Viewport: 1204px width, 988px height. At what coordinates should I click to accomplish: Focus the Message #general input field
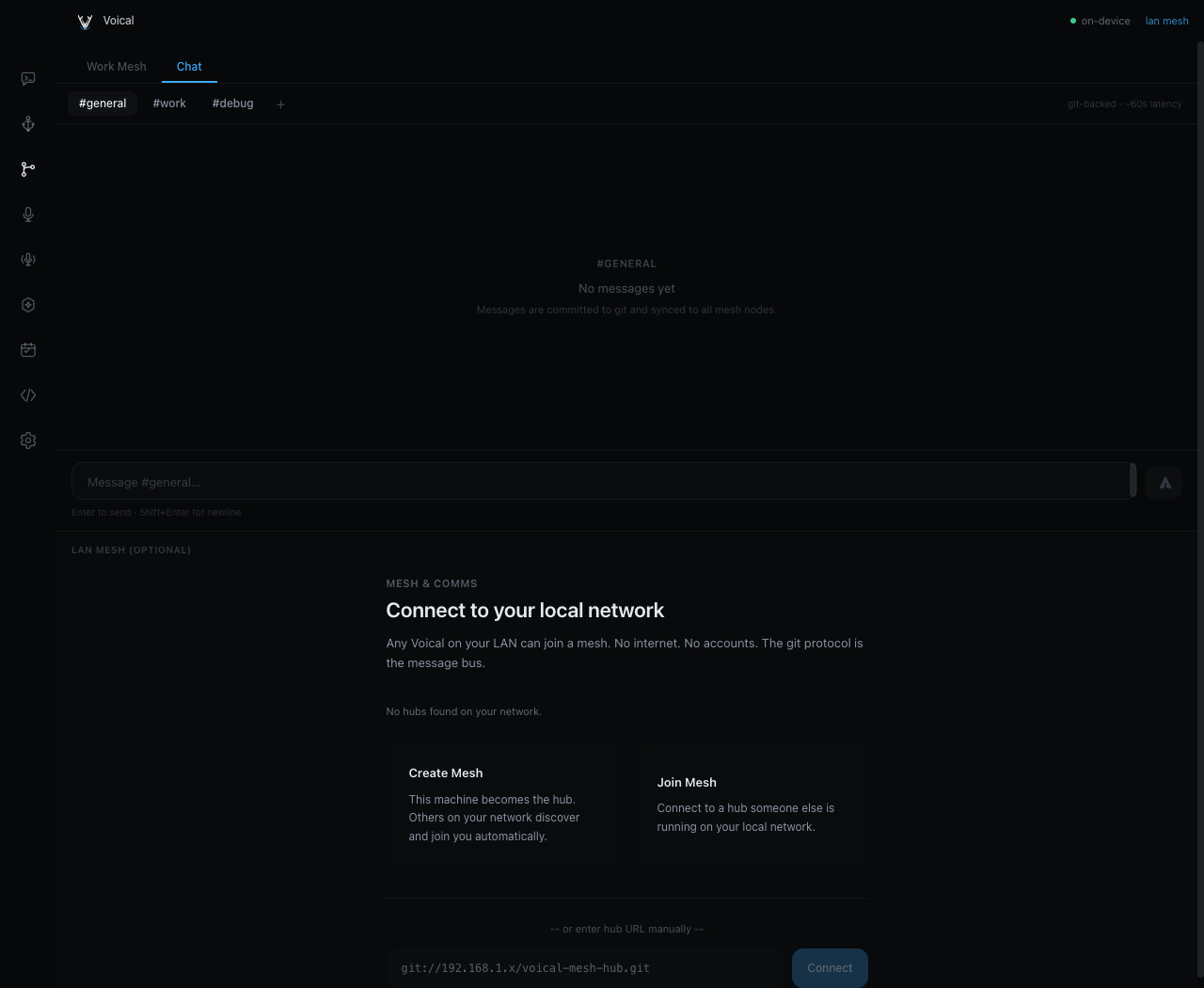click(x=602, y=482)
